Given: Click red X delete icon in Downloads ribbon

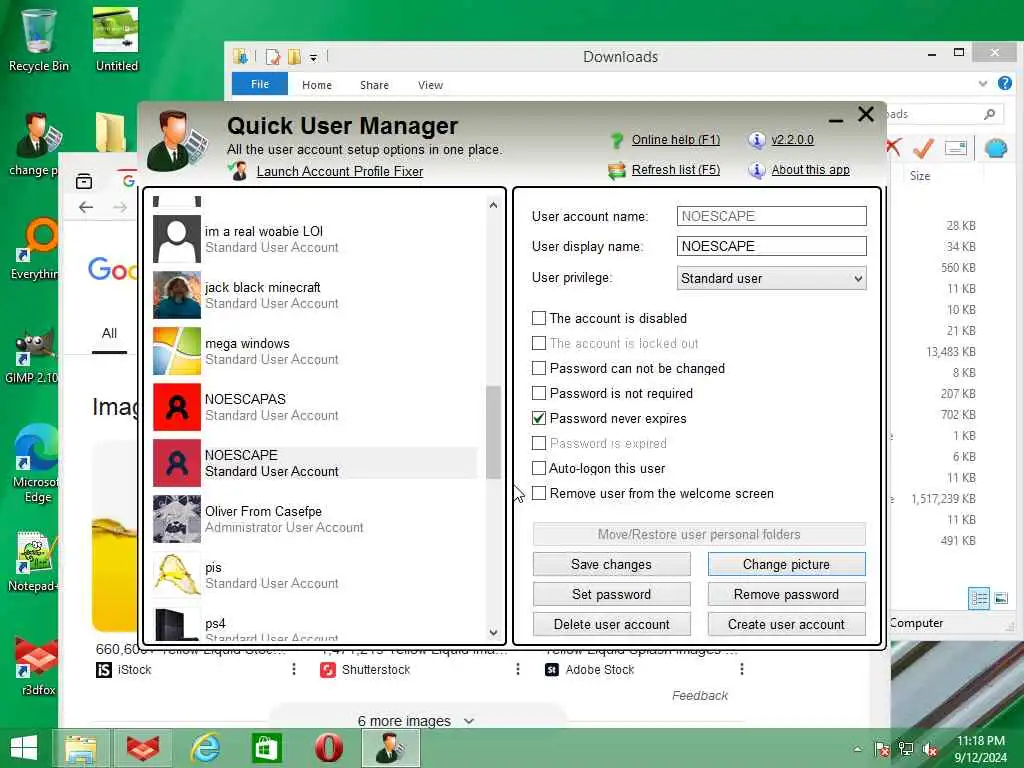Looking at the screenshot, I should point(893,148).
